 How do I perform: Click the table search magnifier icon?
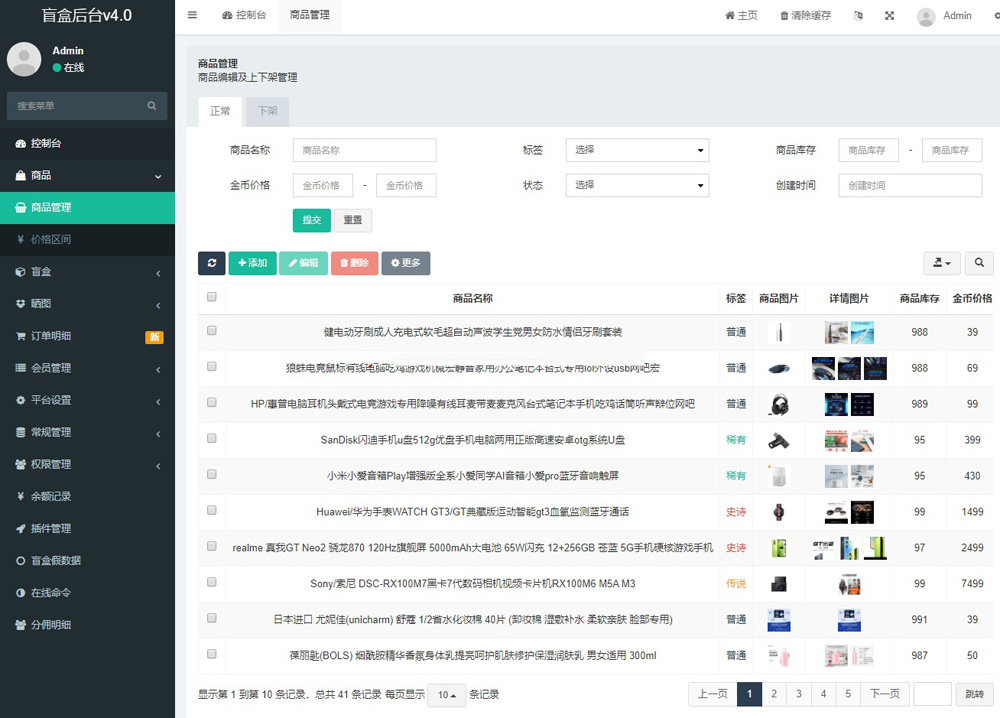pos(978,263)
